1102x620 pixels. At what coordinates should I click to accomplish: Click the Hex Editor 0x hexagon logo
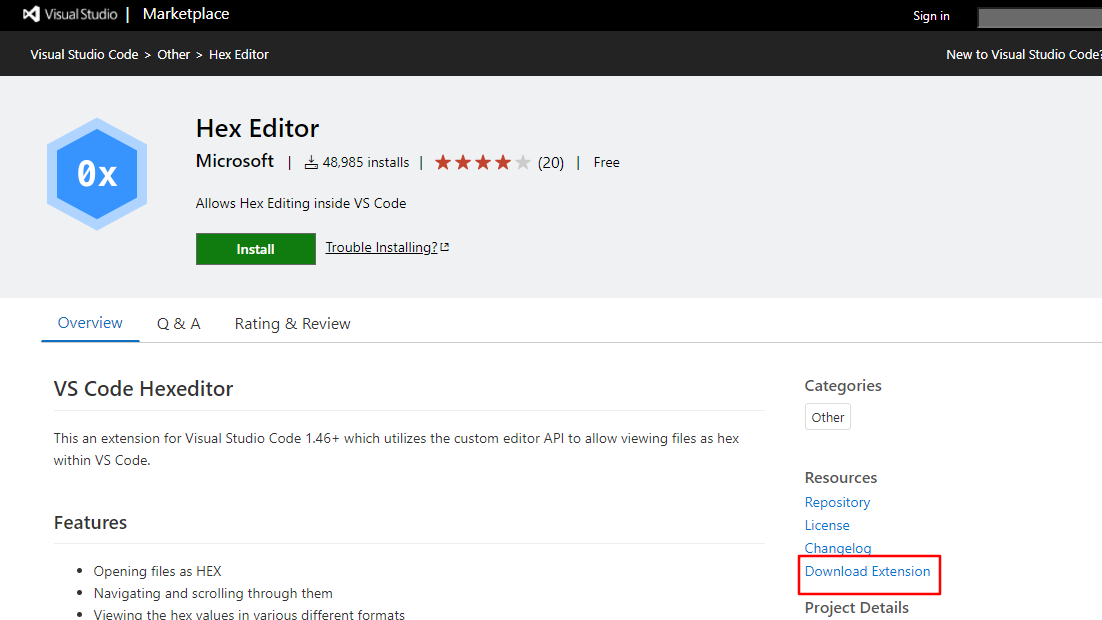[97, 174]
